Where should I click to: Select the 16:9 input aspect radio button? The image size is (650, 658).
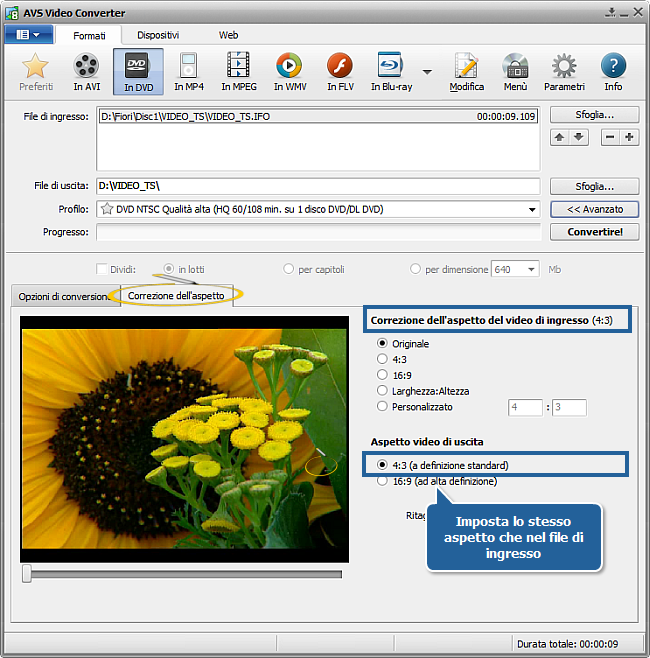[x=381, y=374]
